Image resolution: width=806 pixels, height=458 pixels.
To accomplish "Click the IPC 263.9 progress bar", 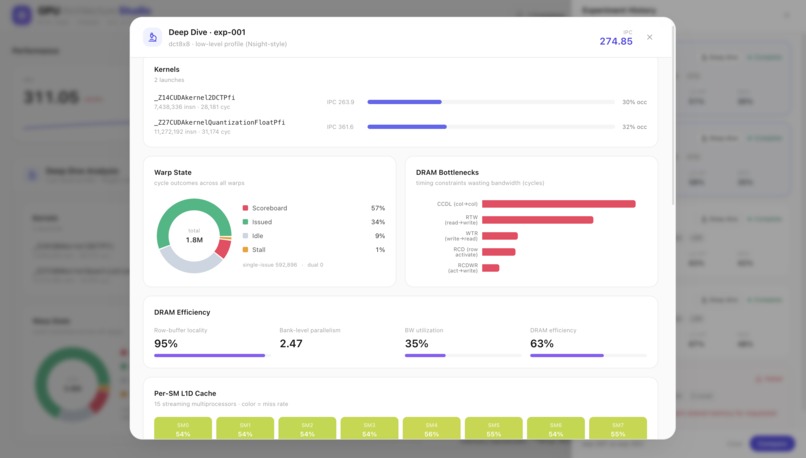I will pyautogui.click(x=491, y=102).
